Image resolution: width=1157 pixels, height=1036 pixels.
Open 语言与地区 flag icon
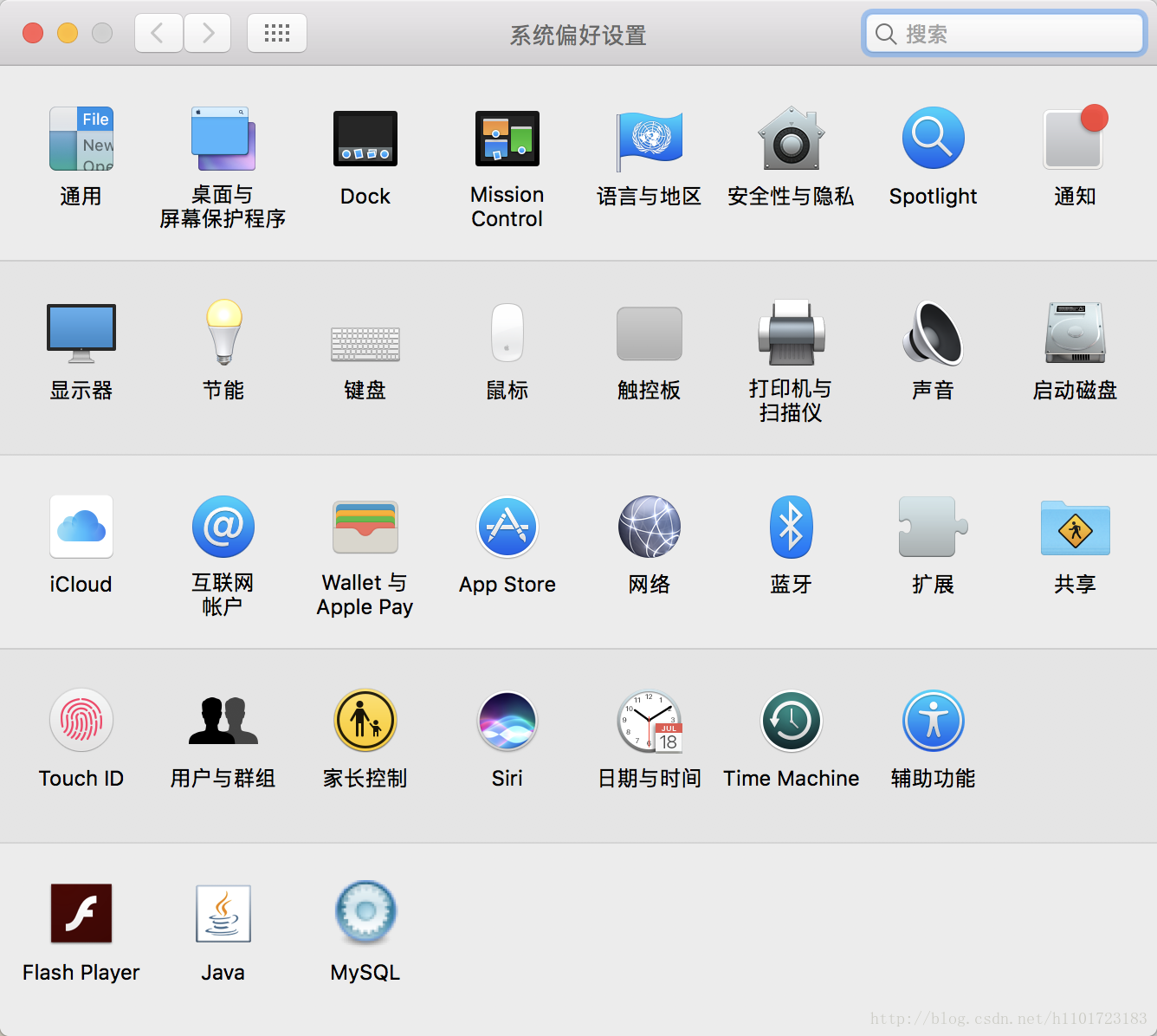pyautogui.click(x=650, y=140)
